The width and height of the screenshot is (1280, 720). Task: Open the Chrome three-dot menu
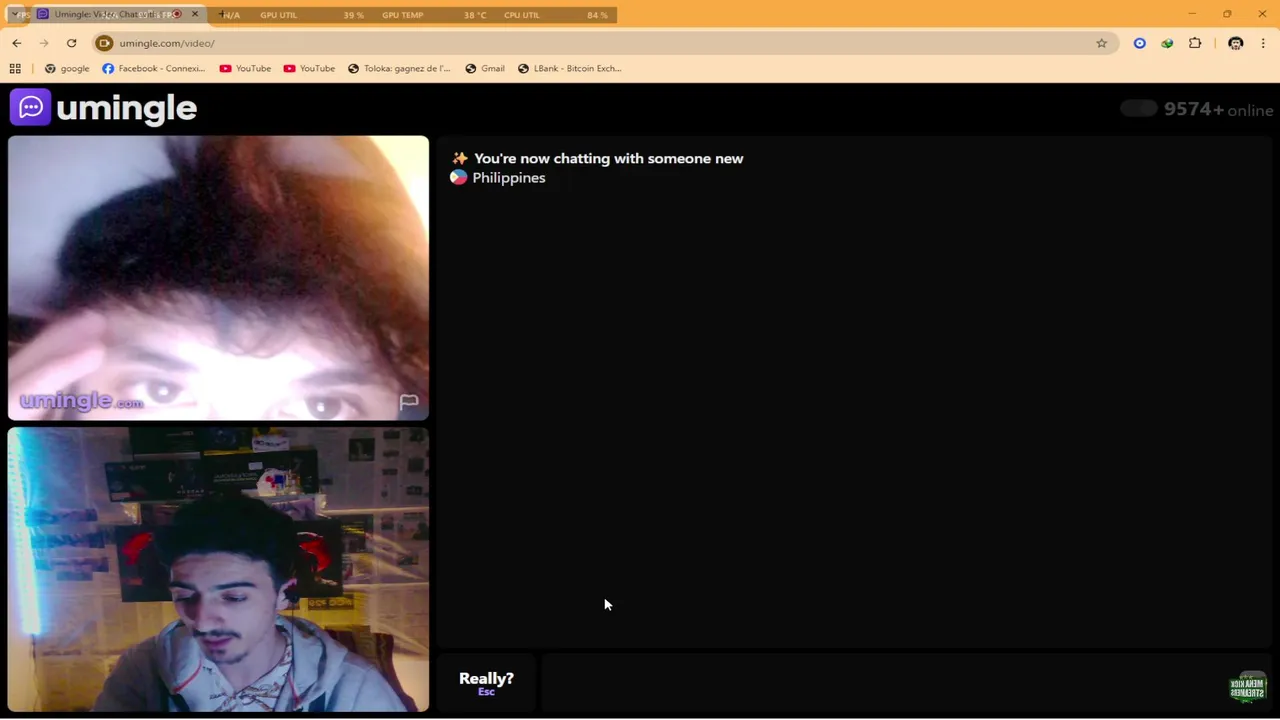pos(1263,43)
